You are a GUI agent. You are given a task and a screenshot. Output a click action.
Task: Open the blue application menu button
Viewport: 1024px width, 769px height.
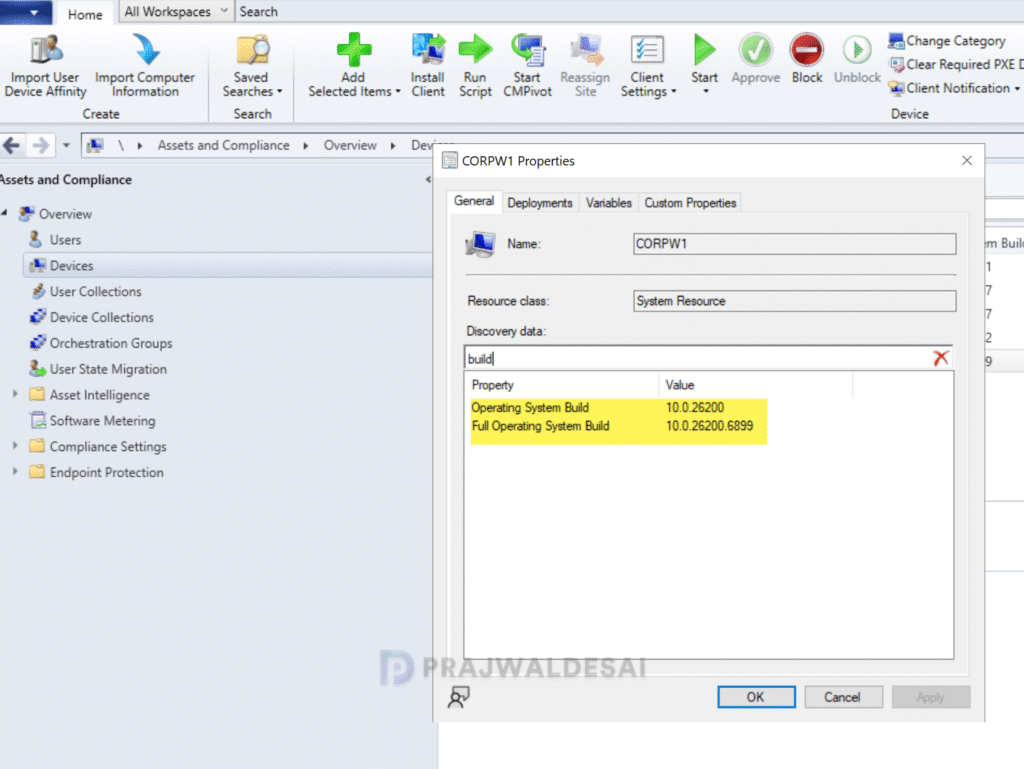(x=26, y=12)
